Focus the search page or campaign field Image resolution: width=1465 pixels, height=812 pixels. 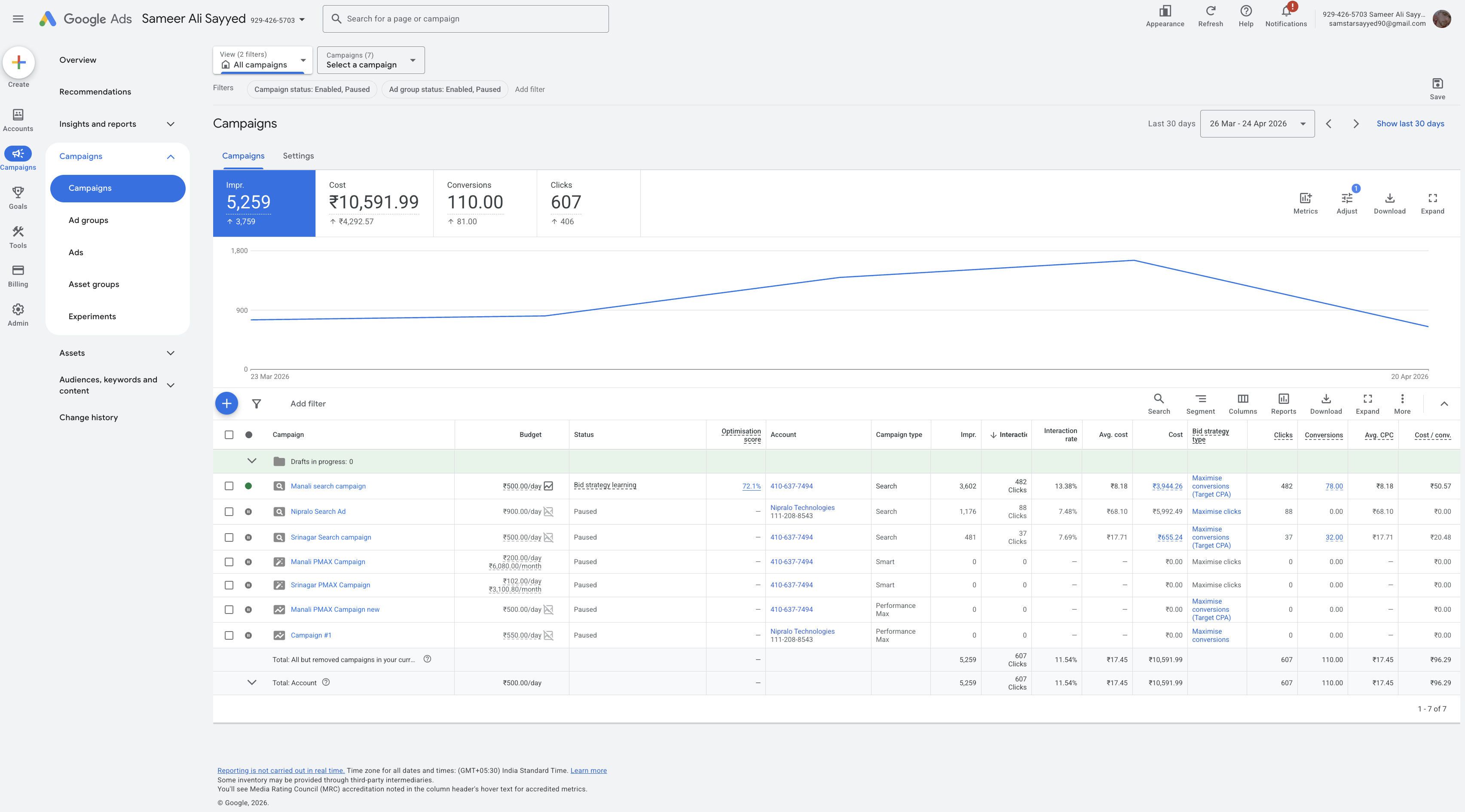point(465,19)
